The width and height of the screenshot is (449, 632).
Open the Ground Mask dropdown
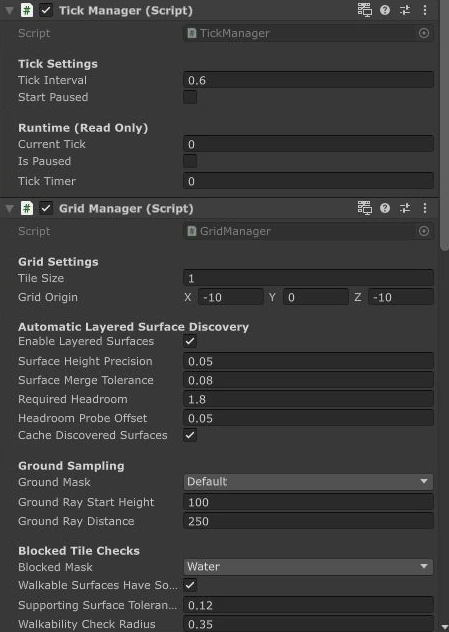click(x=308, y=482)
